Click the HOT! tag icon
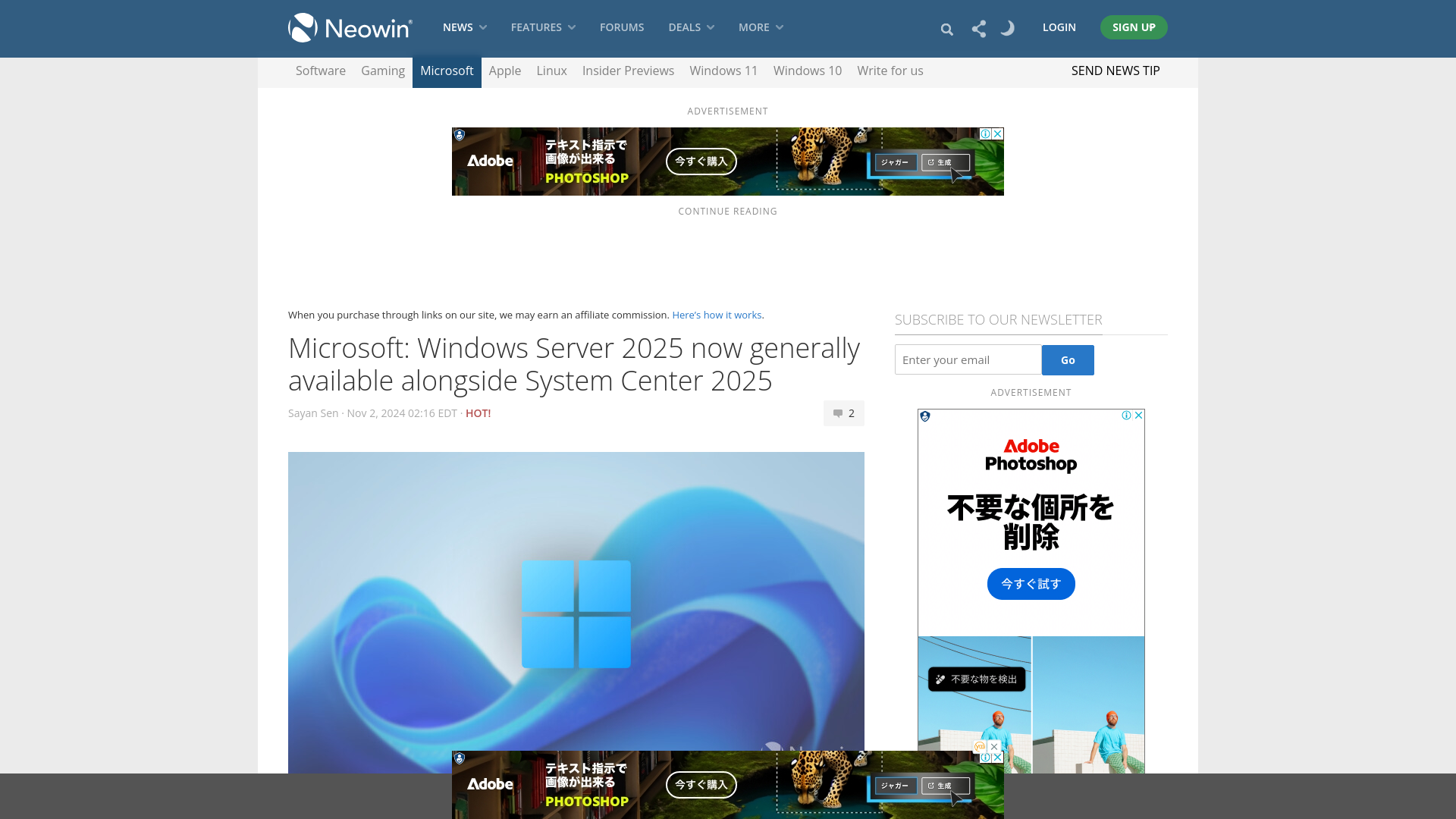This screenshot has height=819, width=1456. [x=478, y=413]
